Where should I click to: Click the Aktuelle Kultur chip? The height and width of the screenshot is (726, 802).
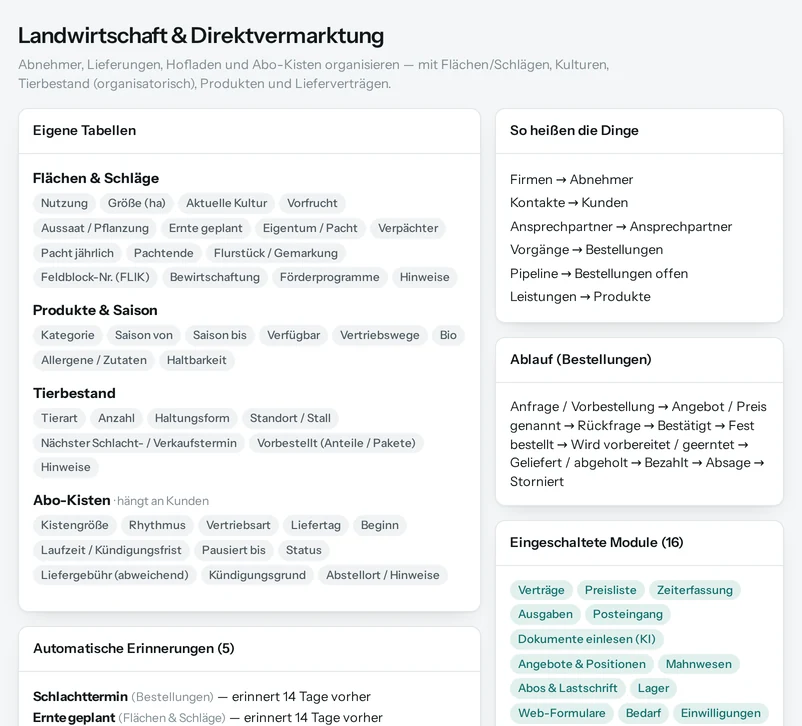coord(227,203)
